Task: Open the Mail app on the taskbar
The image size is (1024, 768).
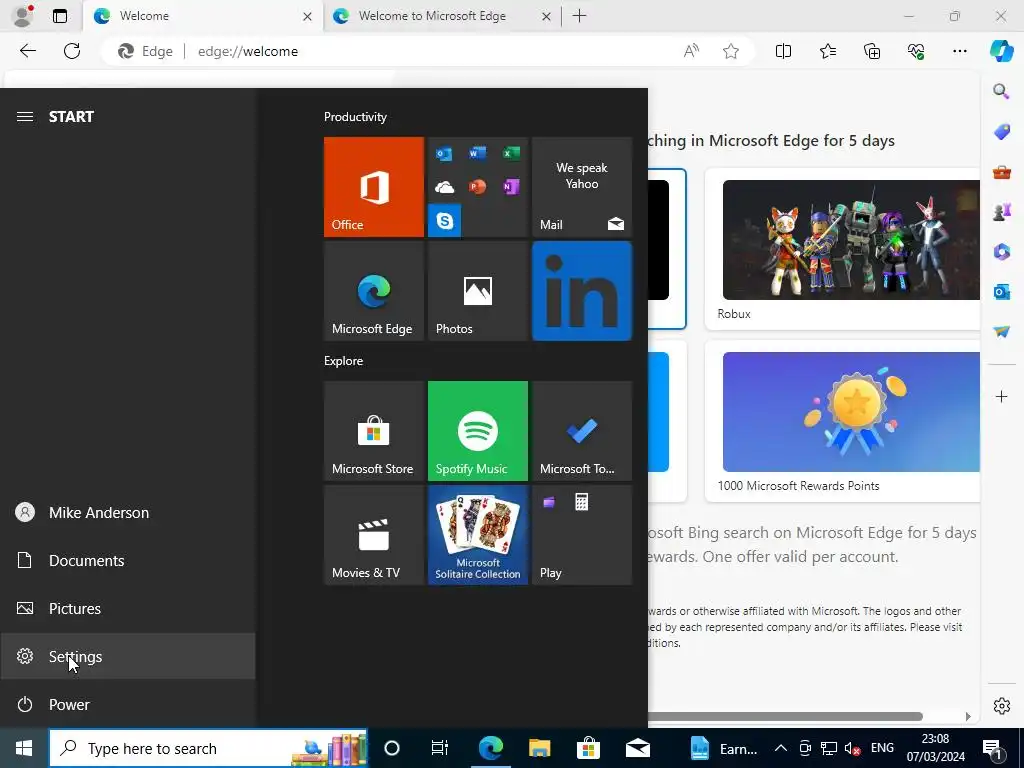Action: 637,748
